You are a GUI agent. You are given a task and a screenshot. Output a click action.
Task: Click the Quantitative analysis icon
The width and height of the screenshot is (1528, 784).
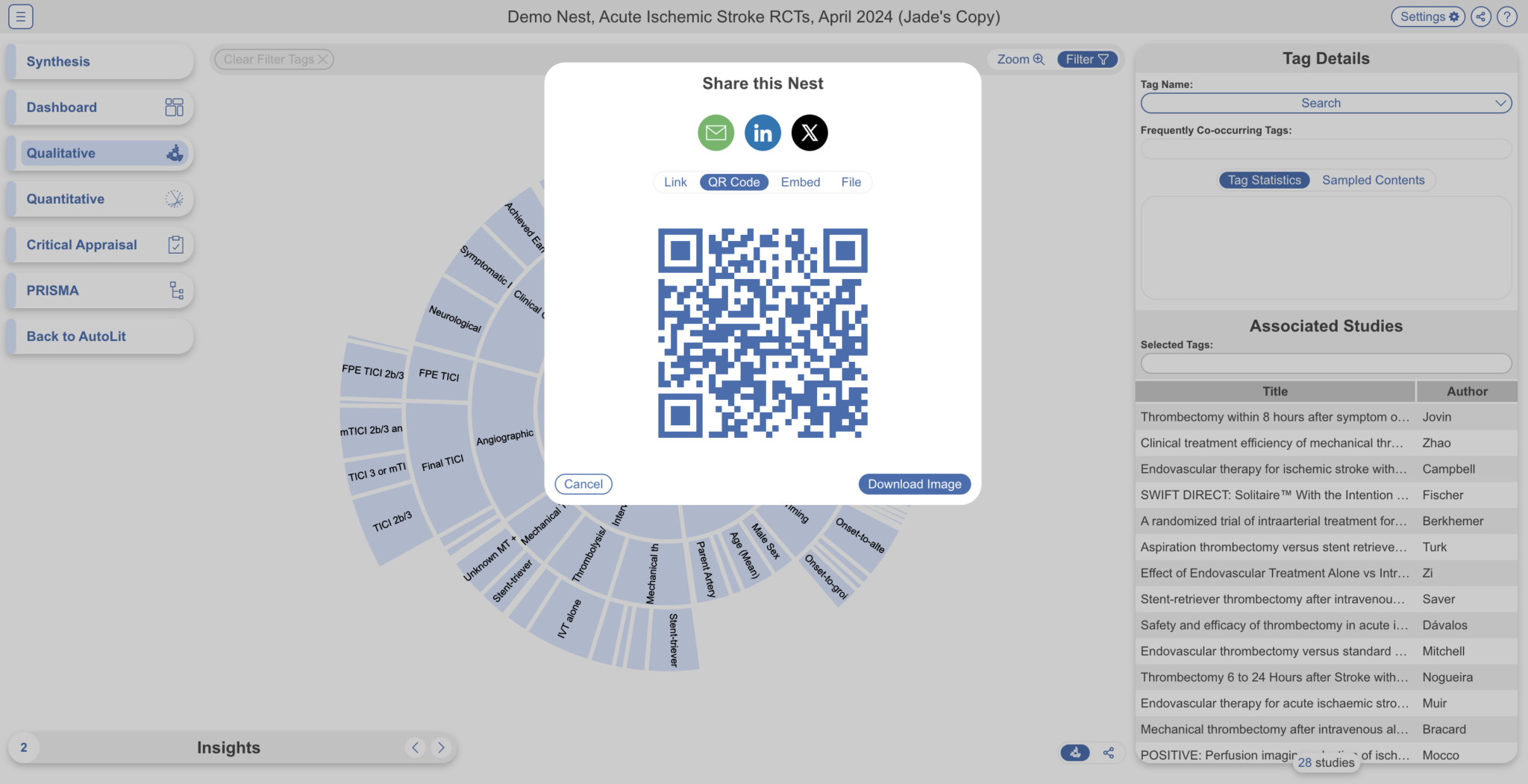tap(174, 198)
